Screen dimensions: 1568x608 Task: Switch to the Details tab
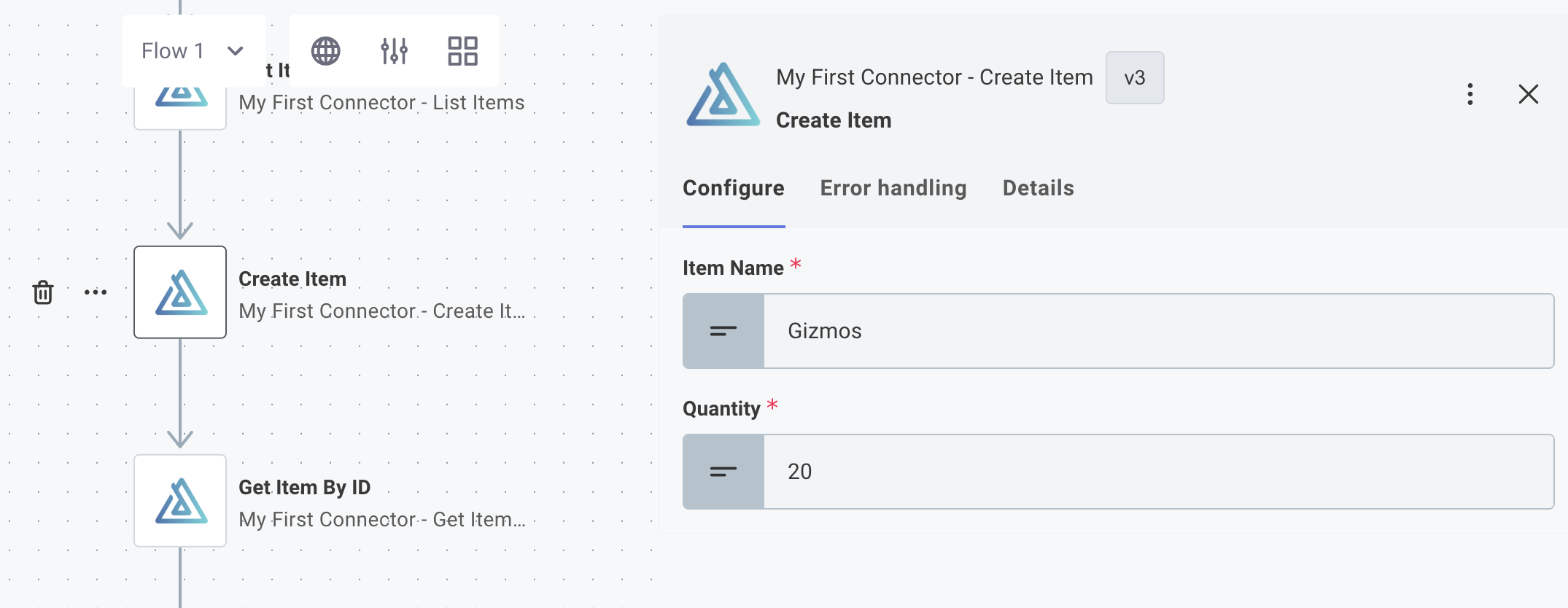click(x=1039, y=188)
